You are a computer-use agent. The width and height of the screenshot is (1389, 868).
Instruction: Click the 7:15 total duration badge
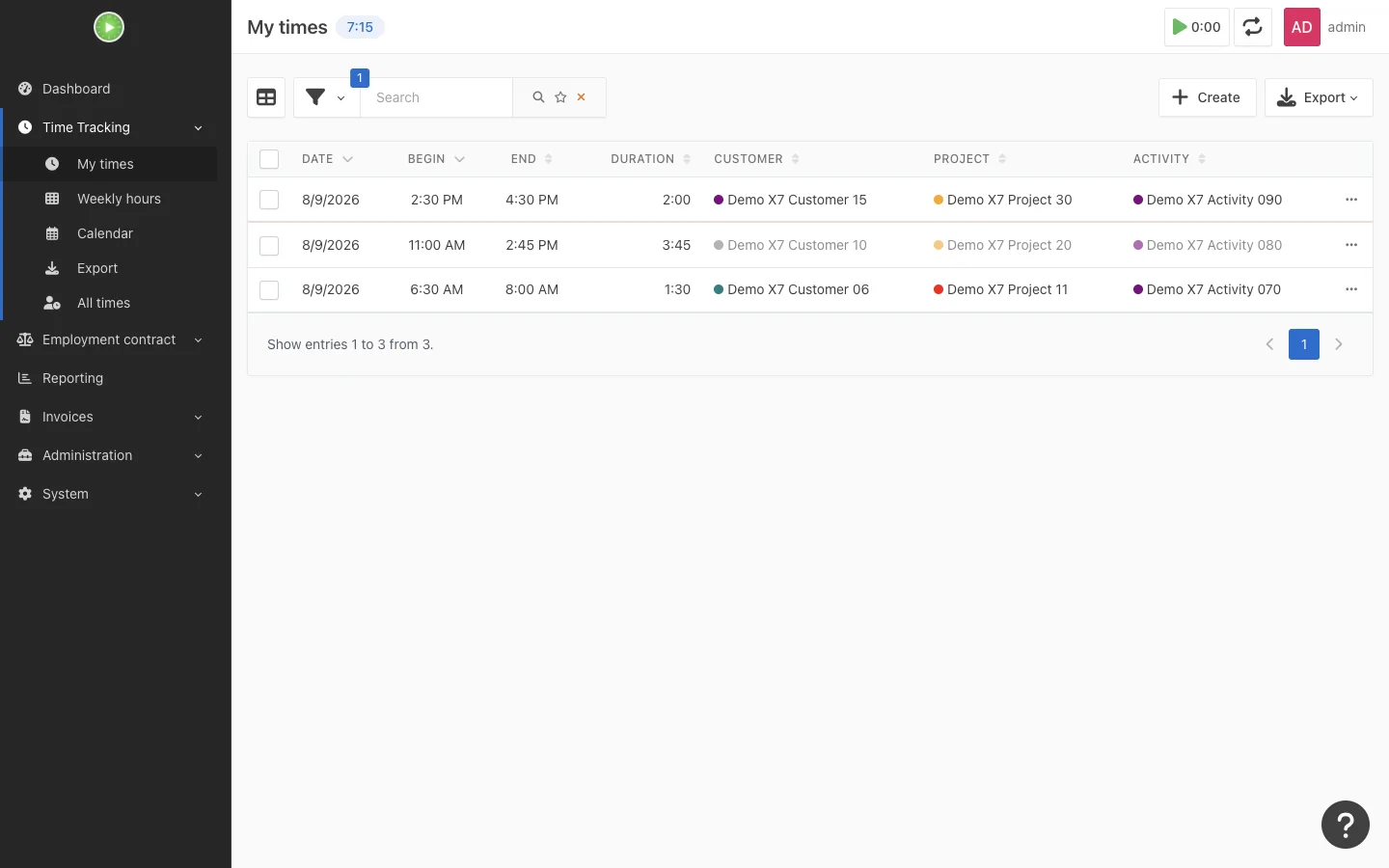point(360,27)
